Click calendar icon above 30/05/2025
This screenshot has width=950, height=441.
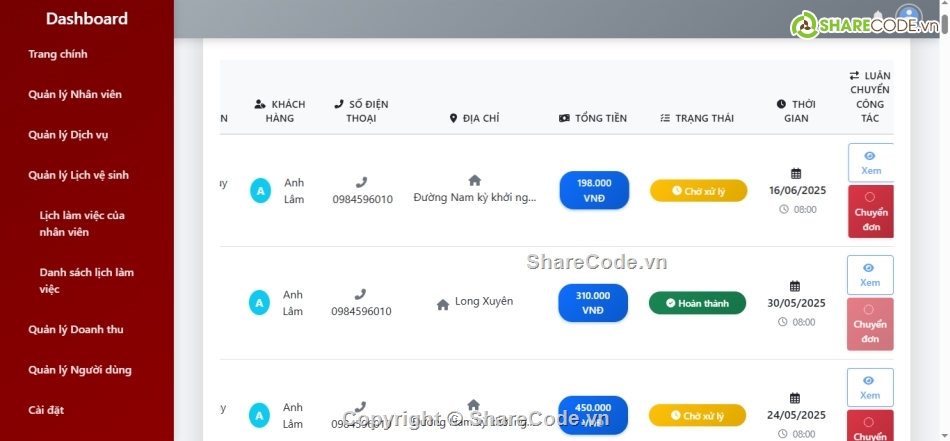[795, 286]
